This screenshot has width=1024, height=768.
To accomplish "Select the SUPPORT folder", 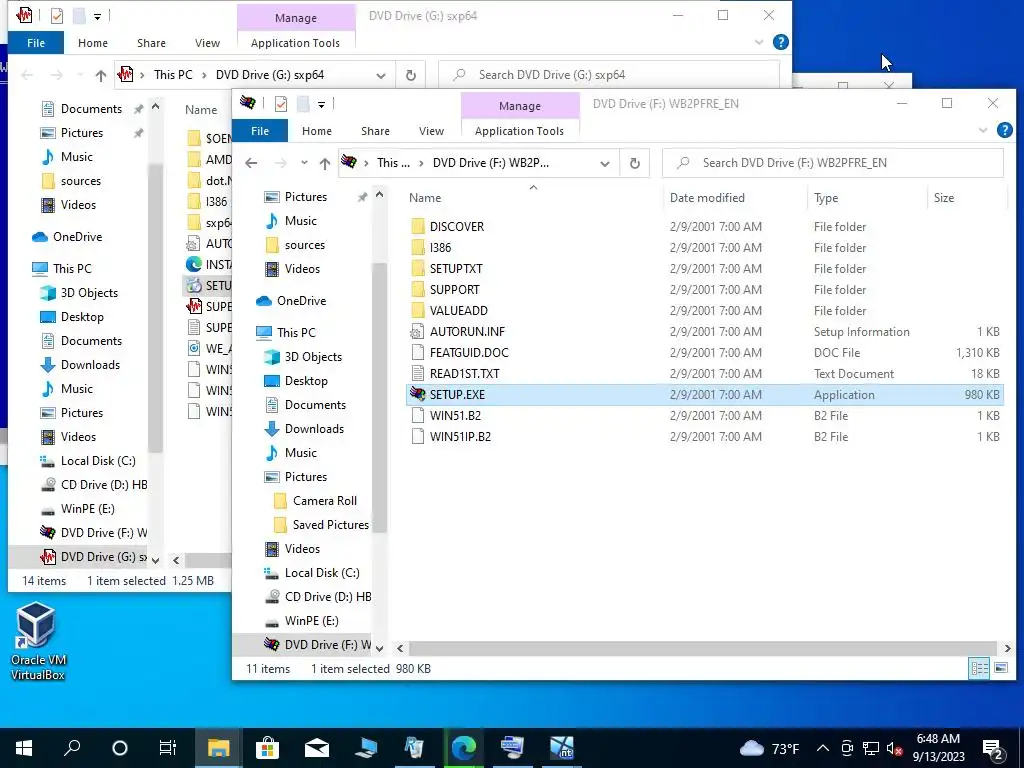I will [x=455, y=289].
